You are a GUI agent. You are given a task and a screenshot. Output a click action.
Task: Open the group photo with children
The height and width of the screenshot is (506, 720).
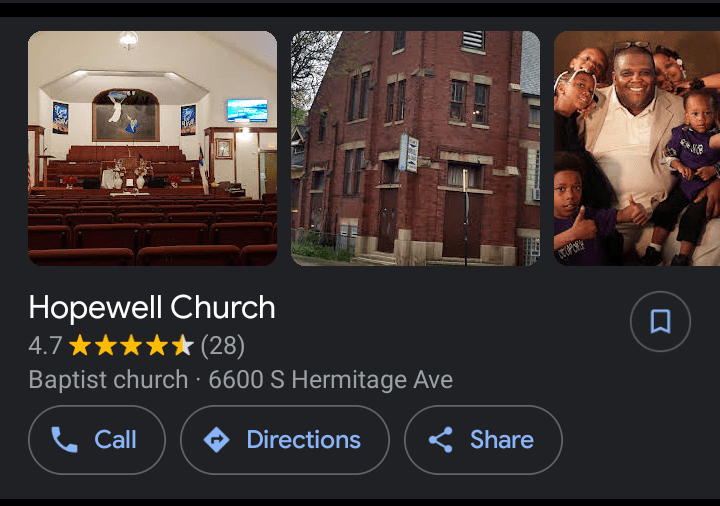point(637,148)
